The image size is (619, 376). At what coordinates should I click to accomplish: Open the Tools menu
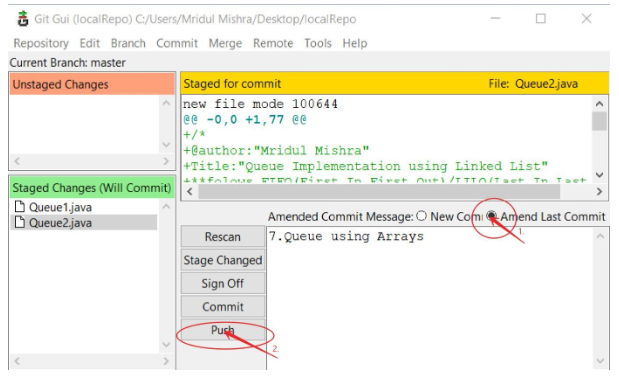click(x=318, y=43)
